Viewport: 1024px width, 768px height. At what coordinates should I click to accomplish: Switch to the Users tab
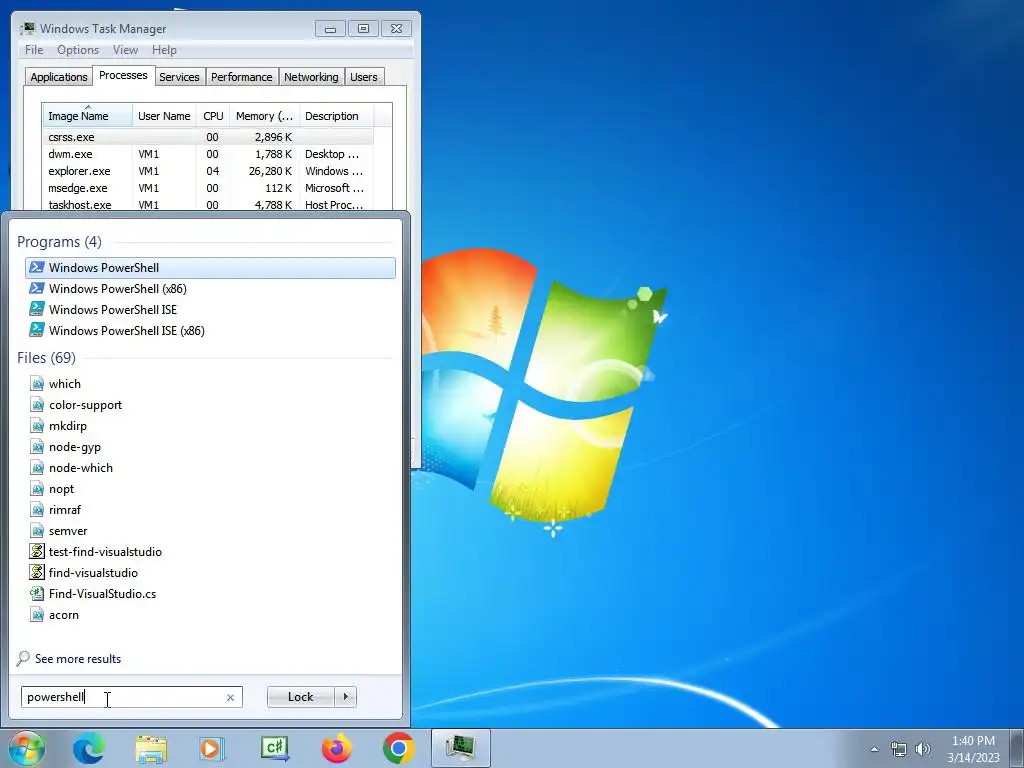coord(364,77)
